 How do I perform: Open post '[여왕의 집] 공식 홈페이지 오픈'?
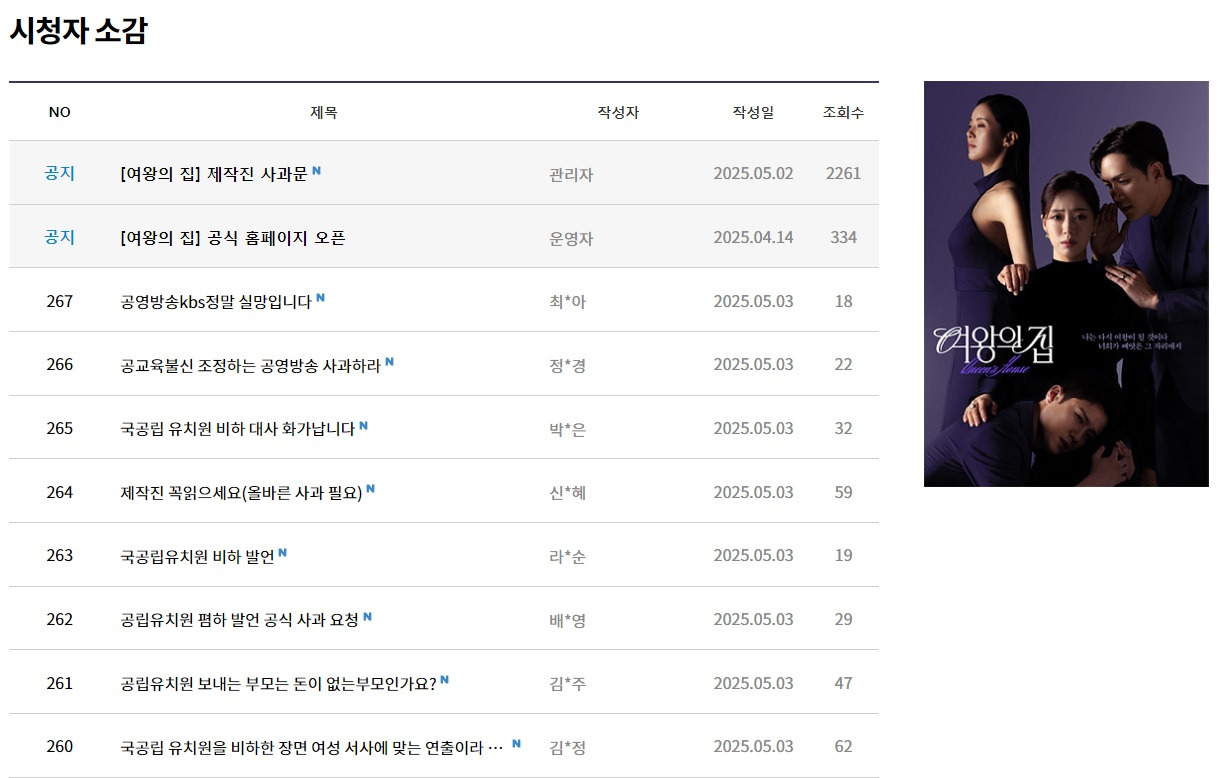tap(232, 238)
